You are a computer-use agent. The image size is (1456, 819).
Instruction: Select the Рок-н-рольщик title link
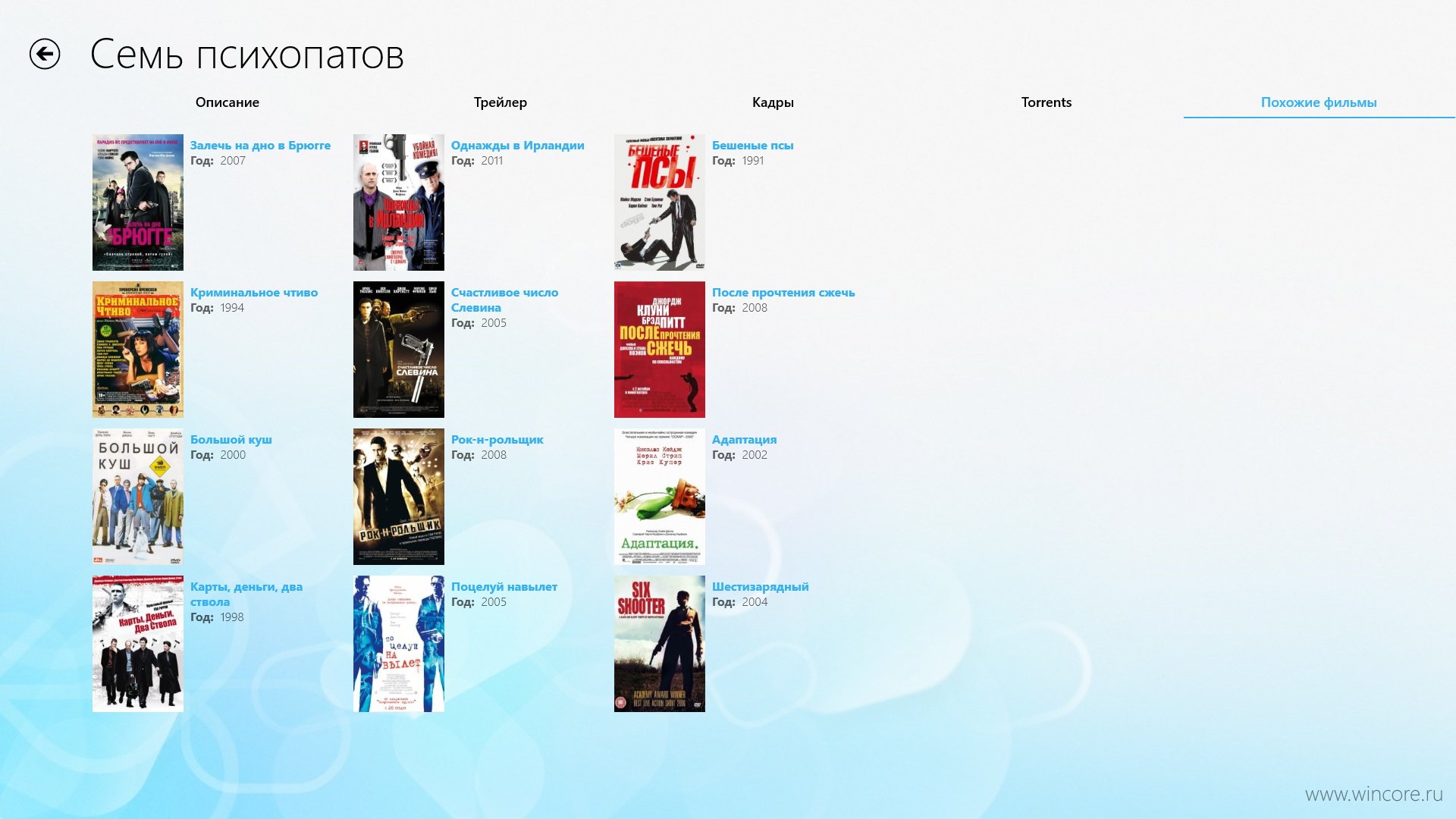point(497,440)
